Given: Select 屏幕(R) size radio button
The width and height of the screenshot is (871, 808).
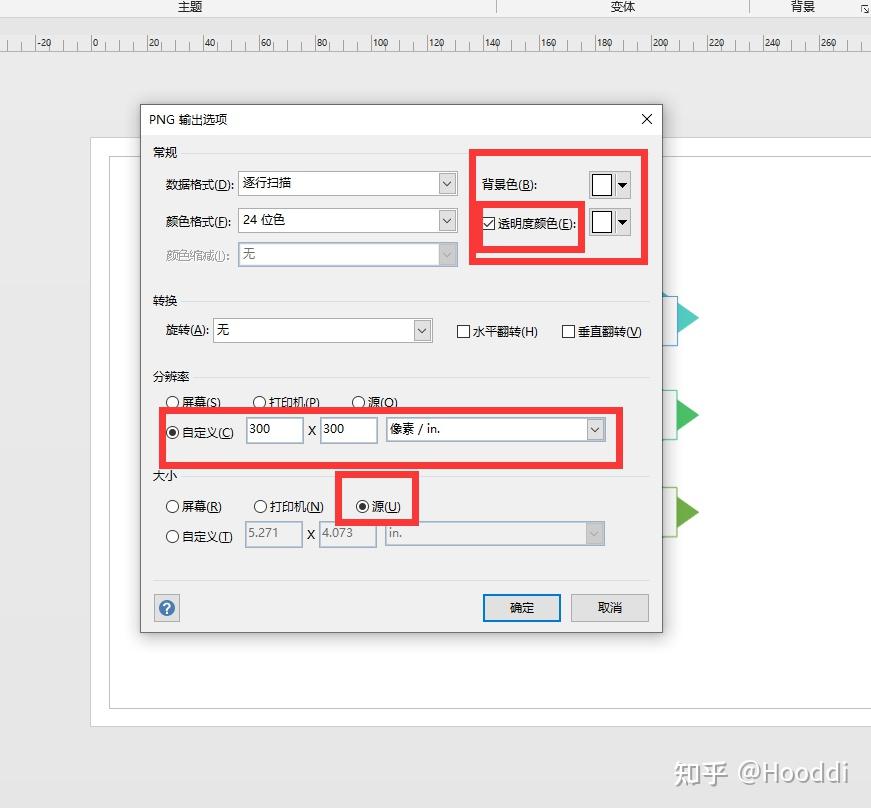Looking at the screenshot, I should [x=172, y=506].
